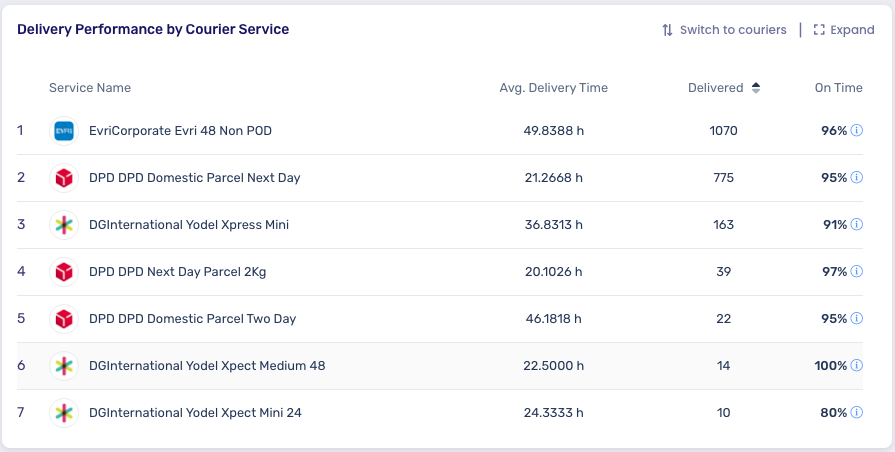Open the info icon beside 80% on time

point(856,412)
